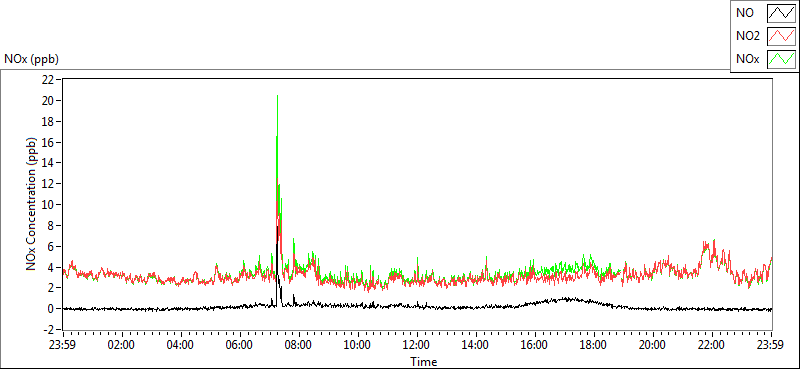
Task: Click y-axis value 6
Action: coord(52,247)
